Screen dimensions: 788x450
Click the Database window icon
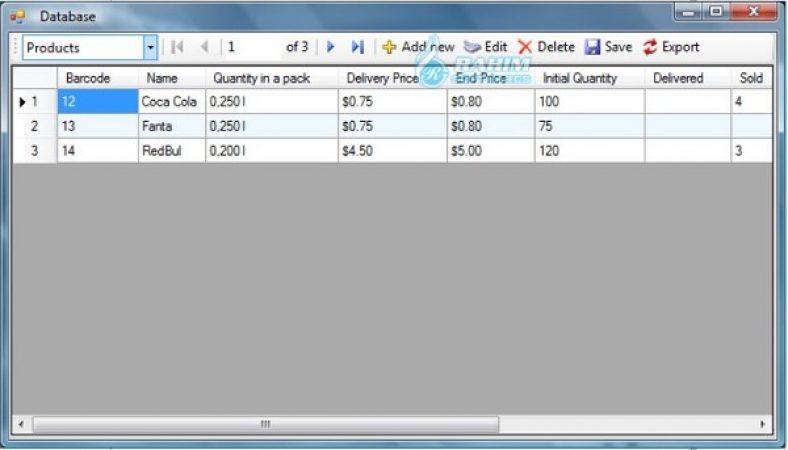[17, 17]
